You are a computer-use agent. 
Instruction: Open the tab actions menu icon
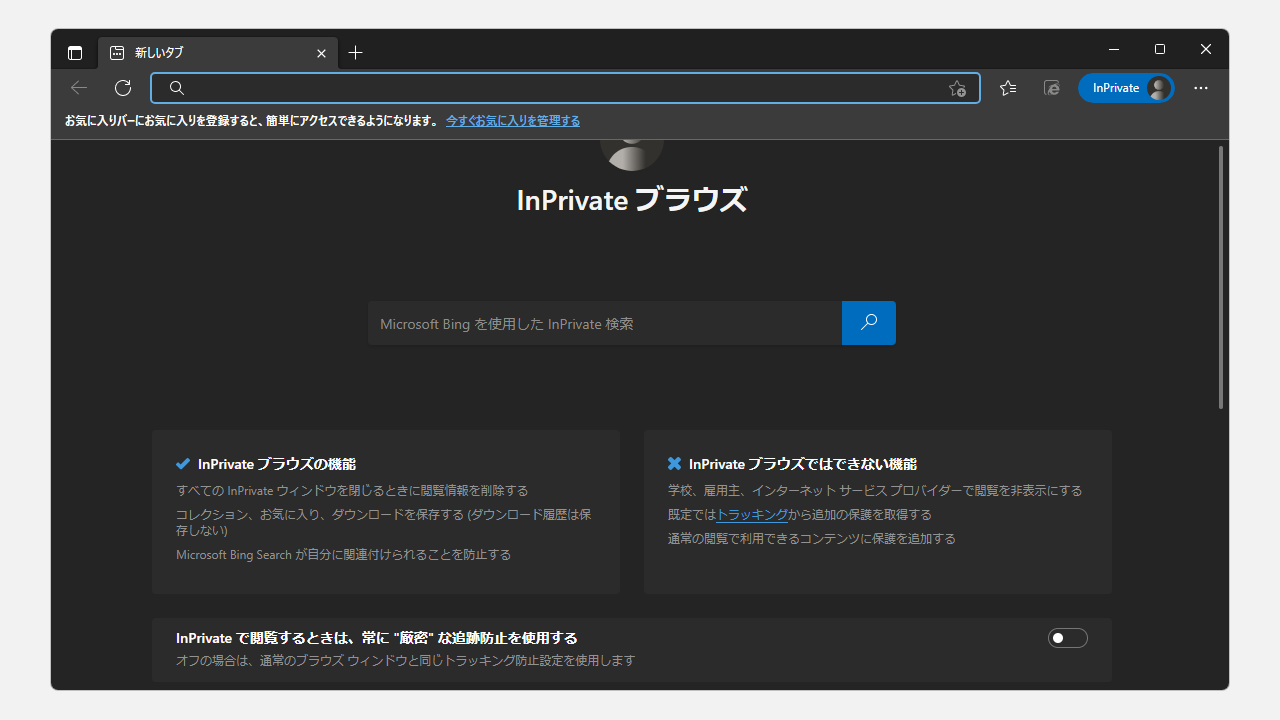click(x=75, y=53)
